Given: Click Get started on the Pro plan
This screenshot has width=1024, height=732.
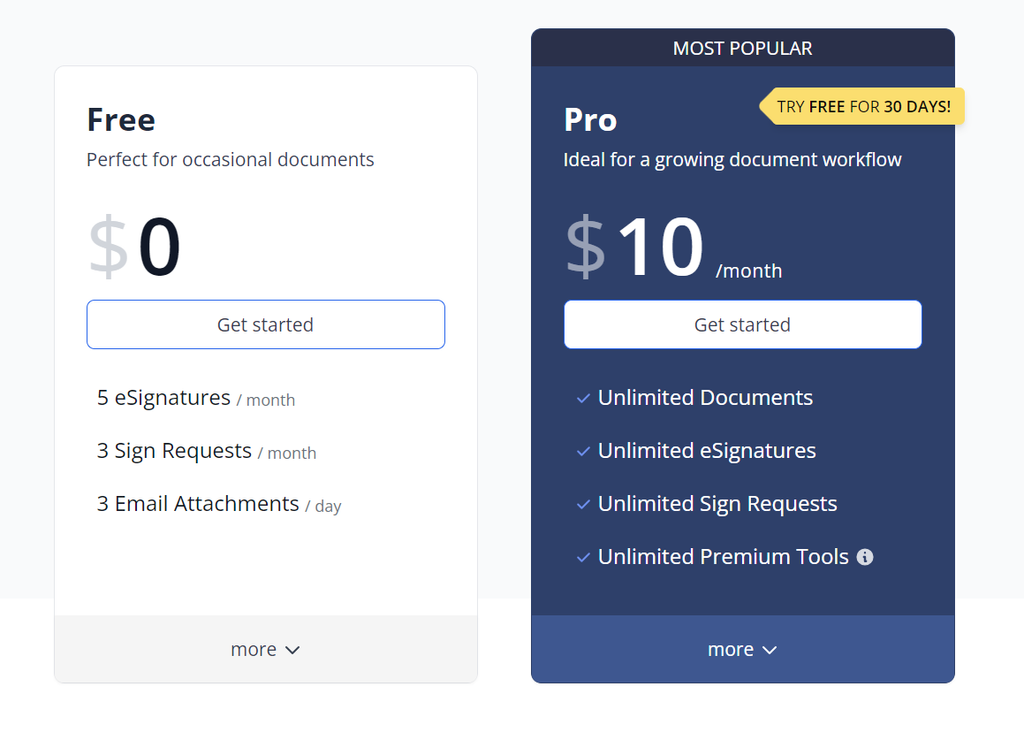Looking at the screenshot, I should pos(742,324).
